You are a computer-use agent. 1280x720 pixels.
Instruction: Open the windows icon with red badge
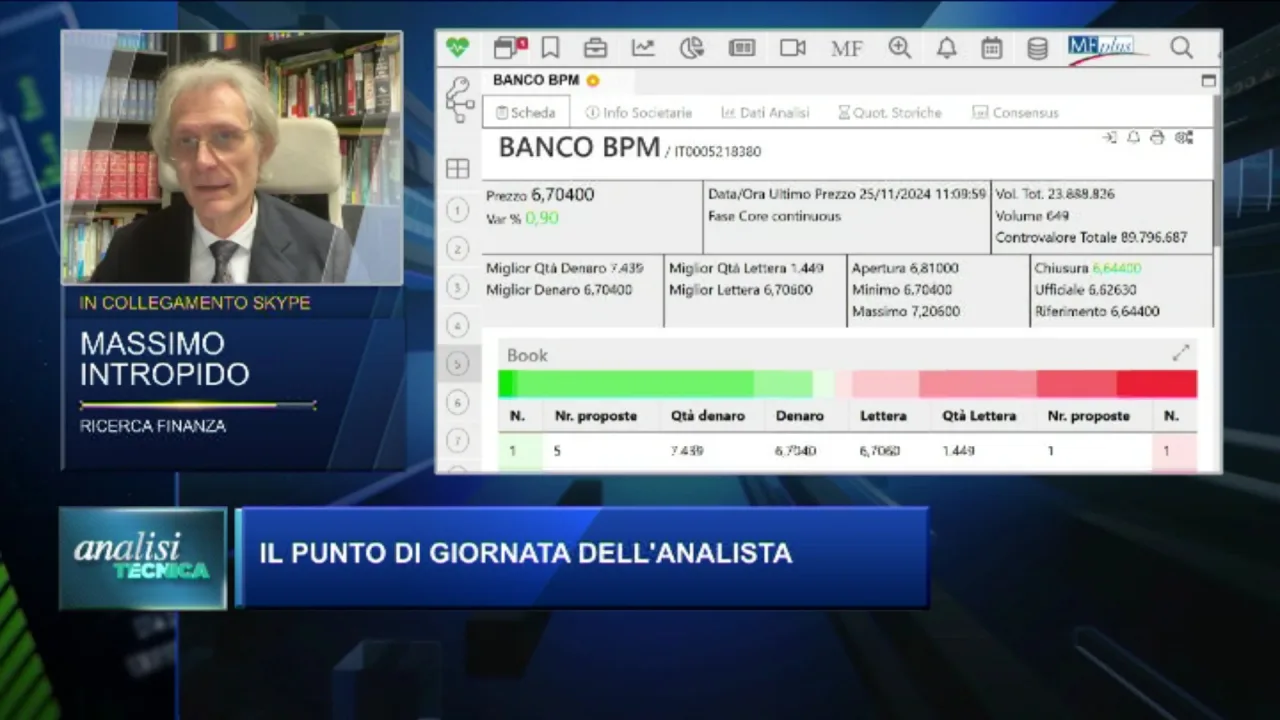coord(510,47)
